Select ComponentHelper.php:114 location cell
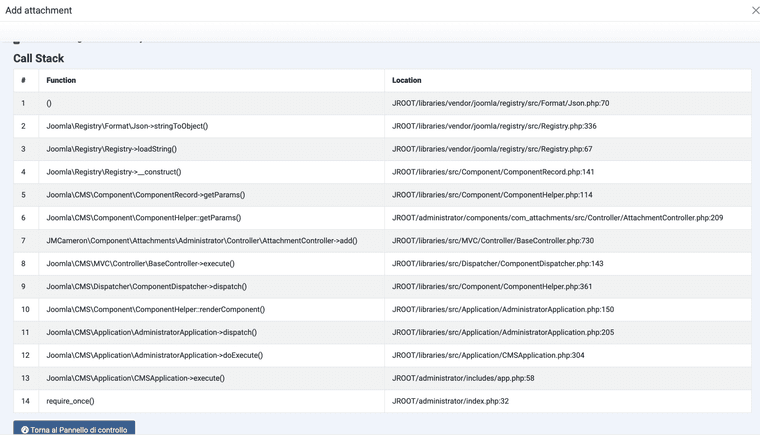Screen dimensions: 760x435 568,195
